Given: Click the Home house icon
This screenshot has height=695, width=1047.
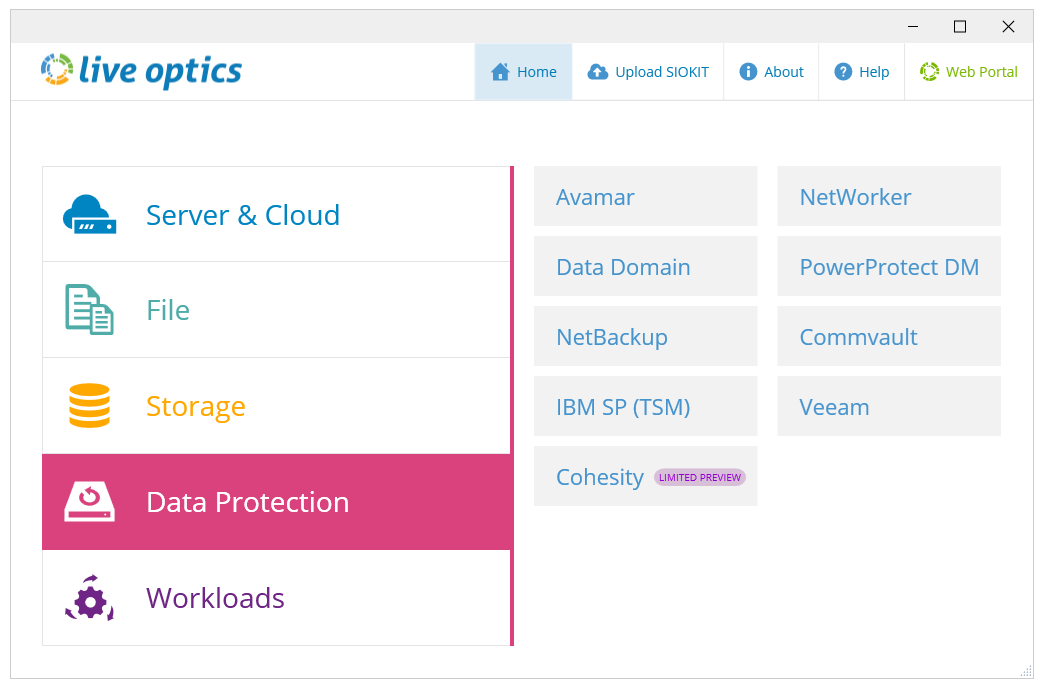Looking at the screenshot, I should pyautogui.click(x=500, y=72).
